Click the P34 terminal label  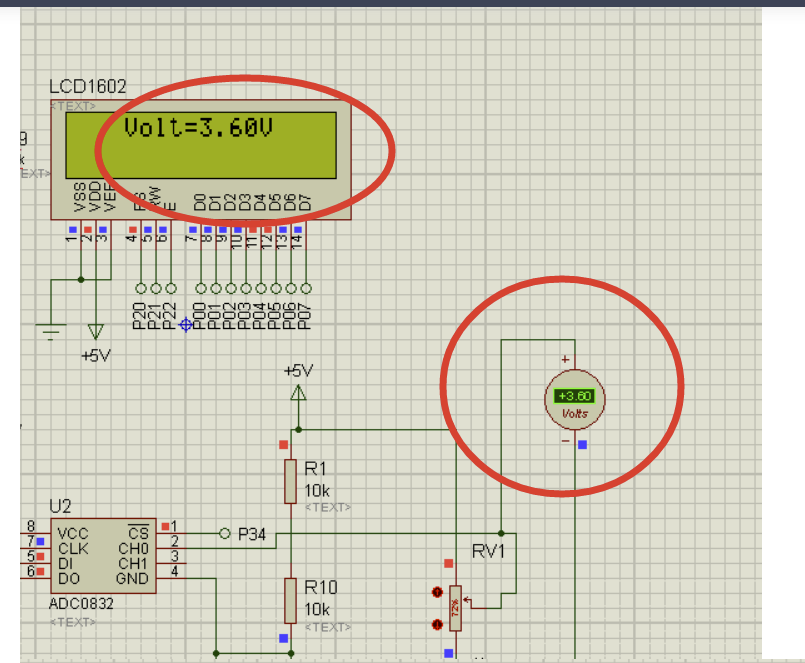(x=252, y=534)
